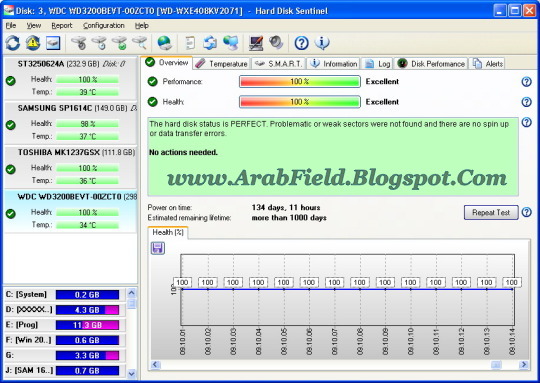
Task: Open the View menu
Action: point(34,25)
